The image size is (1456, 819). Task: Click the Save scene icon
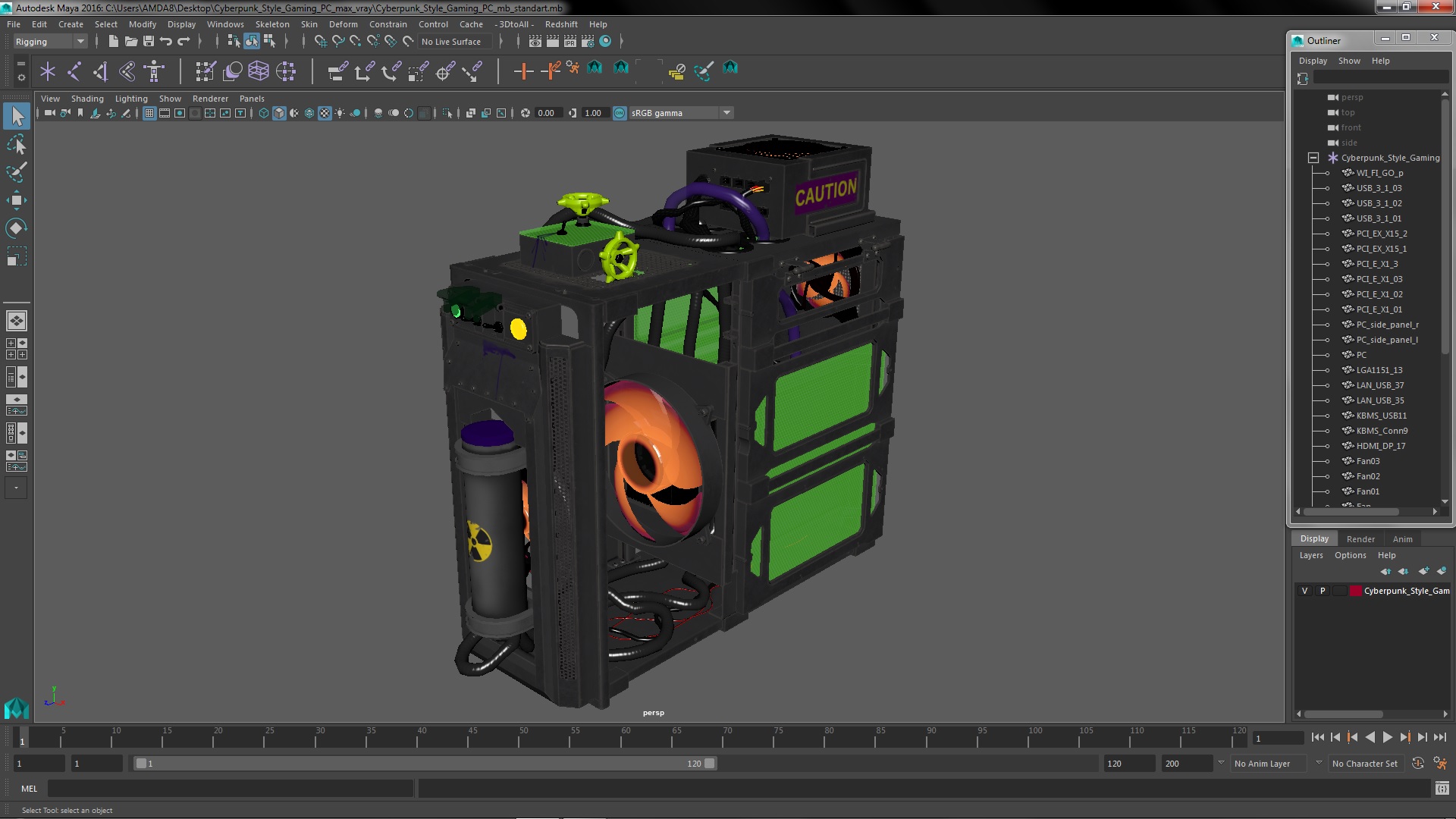149,42
